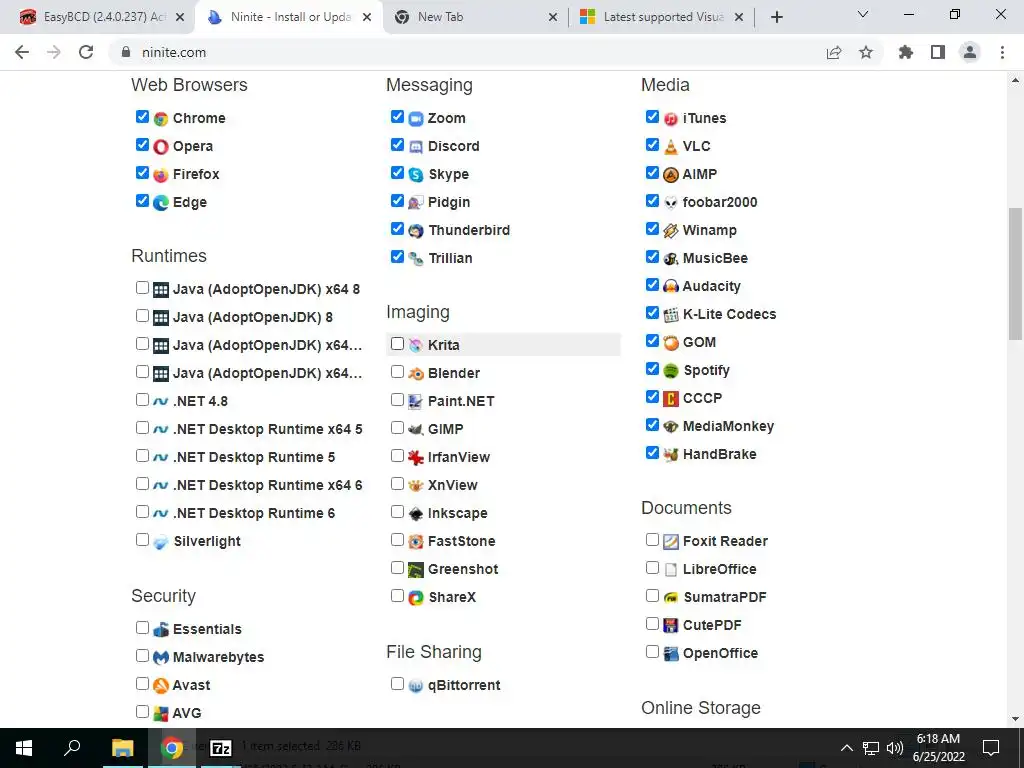Image resolution: width=1024 pixels, height=768 pixels.
Task: Click the AIMP icon
Action: (x=671, y=175)
